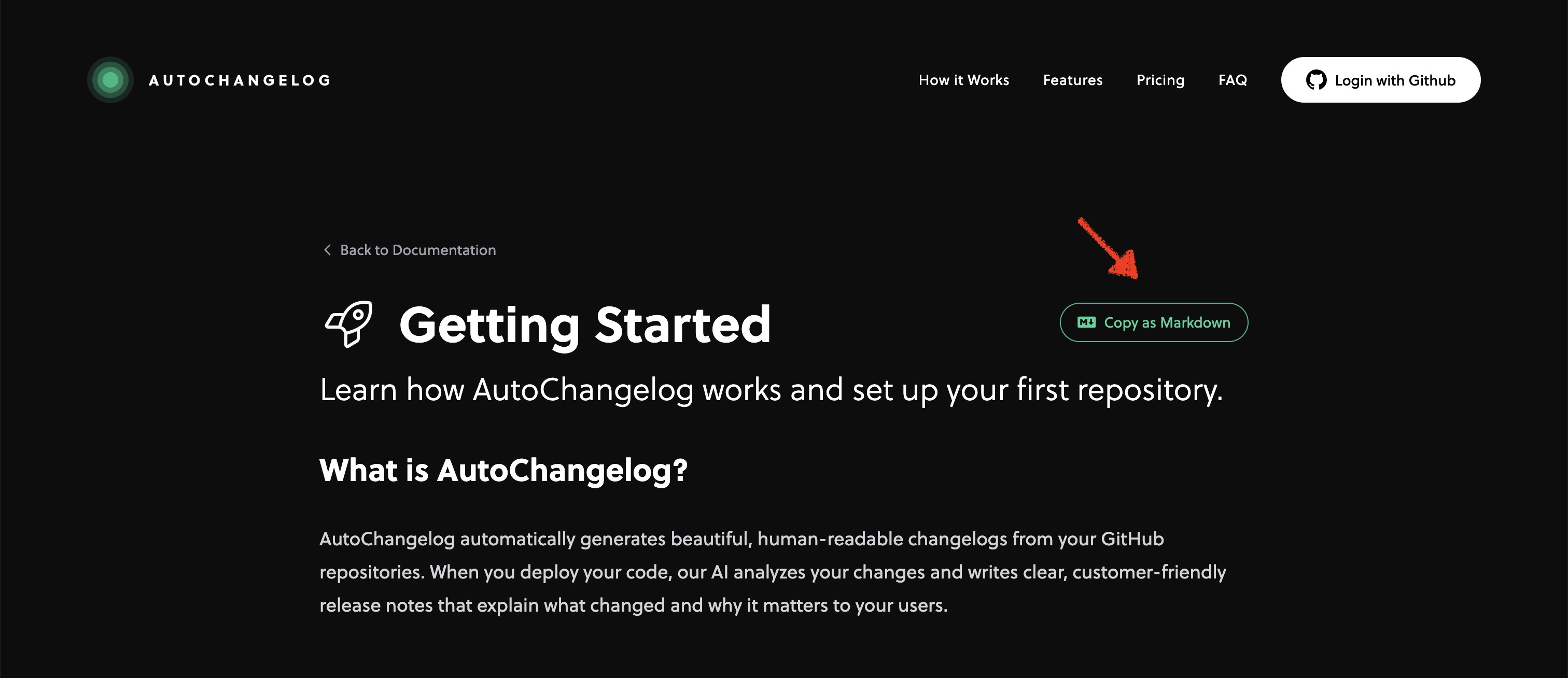Click the Markdown icon in the copy button
The height and width of the screenshot is (678, 1568).
point(1086,322)
